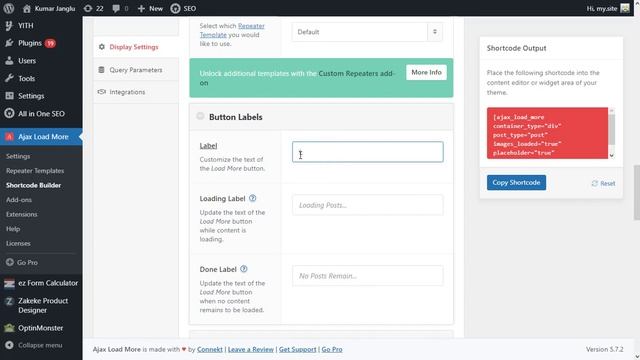This screenshot has width=640, height=360.
Task: Open the Repeater Templates submenu
Action: [x=35, y=171]
